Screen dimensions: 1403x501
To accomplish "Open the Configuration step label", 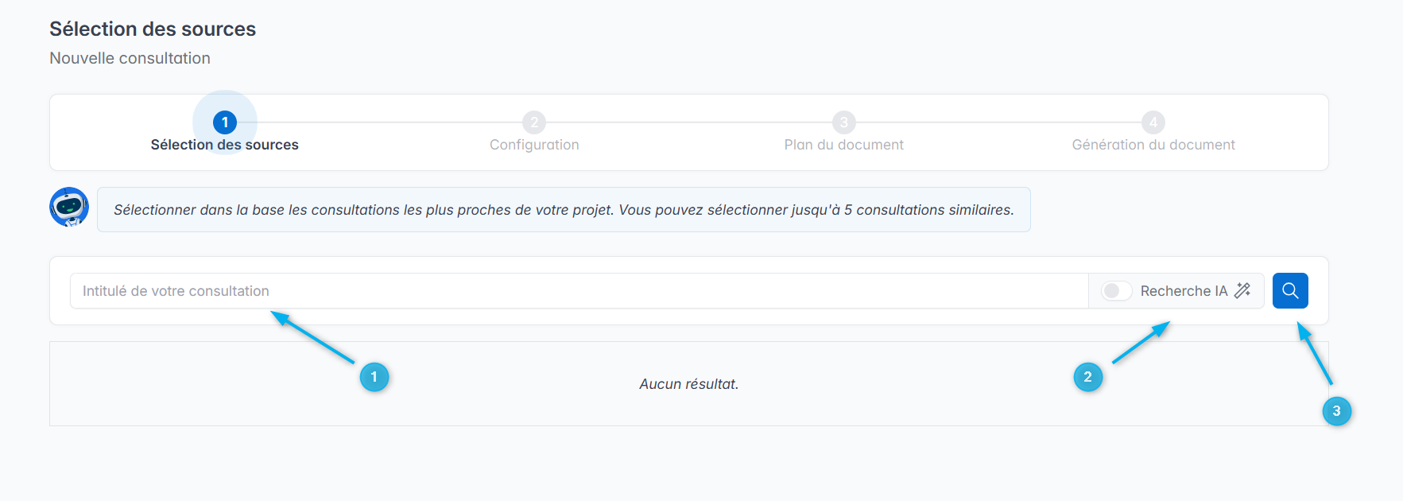I will pos(534,145).
